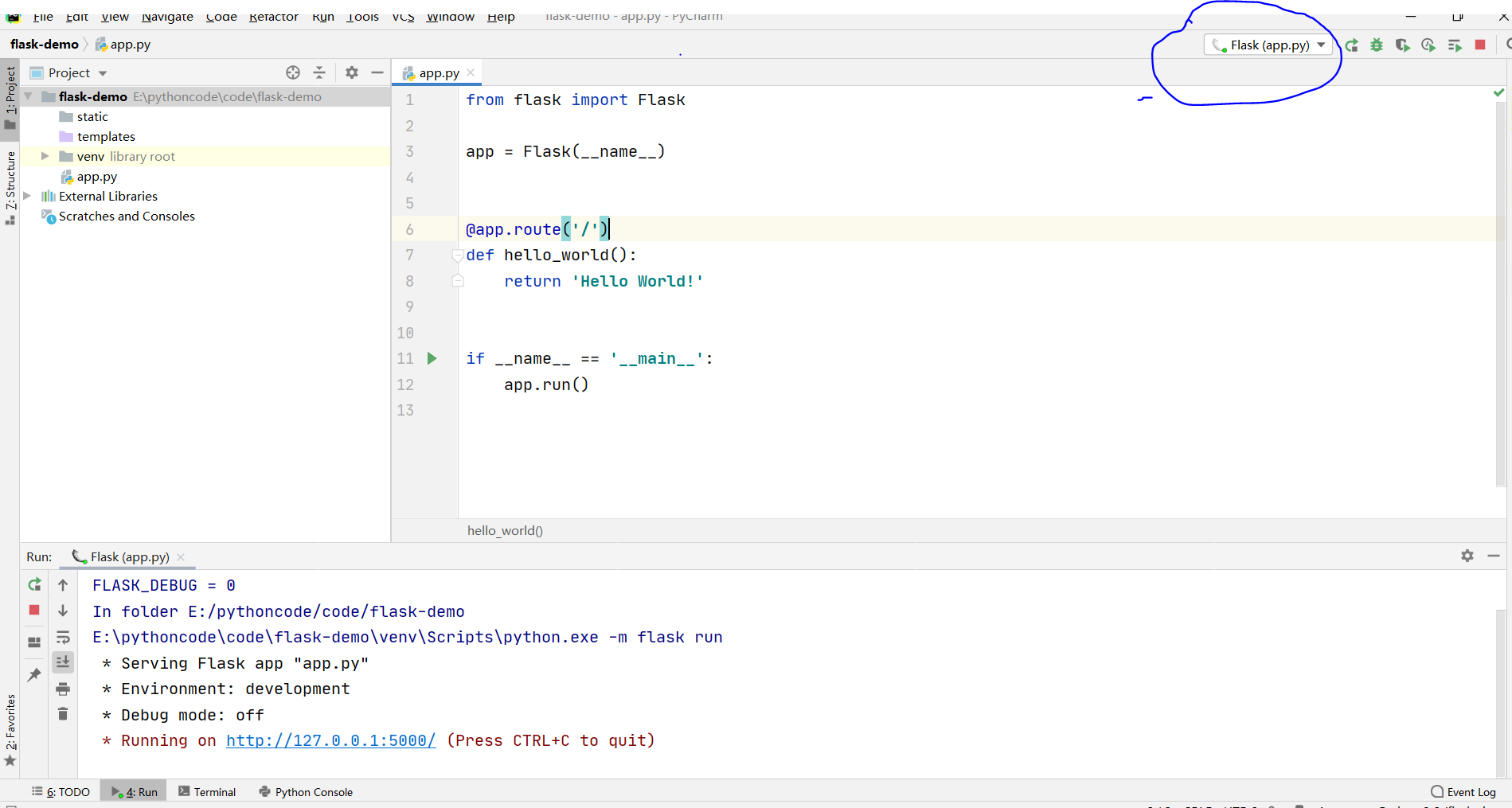Rerun Flask in Run panel
The width and height of the screenshot is (1512, 808).
34,585
